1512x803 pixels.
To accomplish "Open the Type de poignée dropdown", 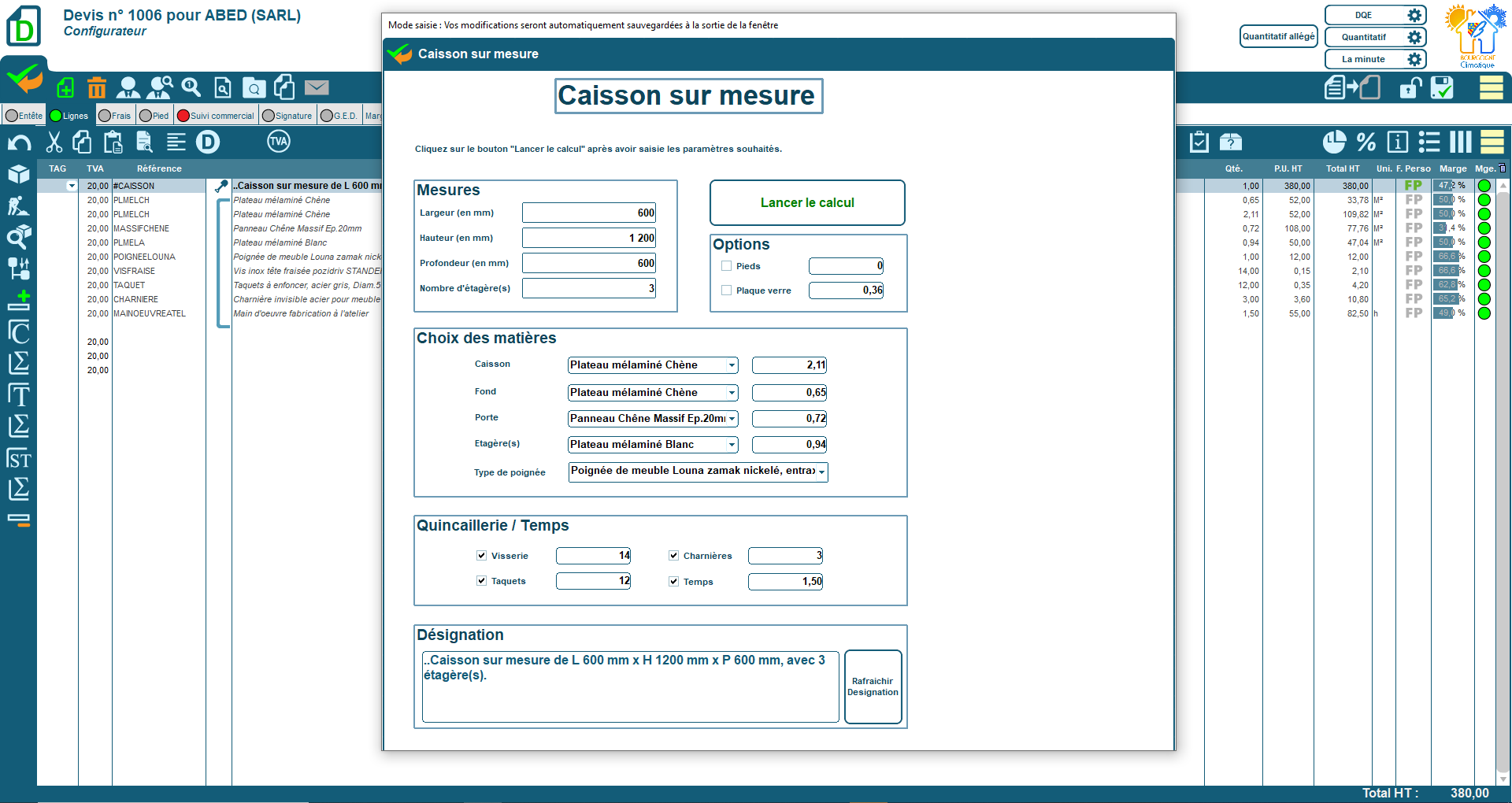I will [821, 472].
